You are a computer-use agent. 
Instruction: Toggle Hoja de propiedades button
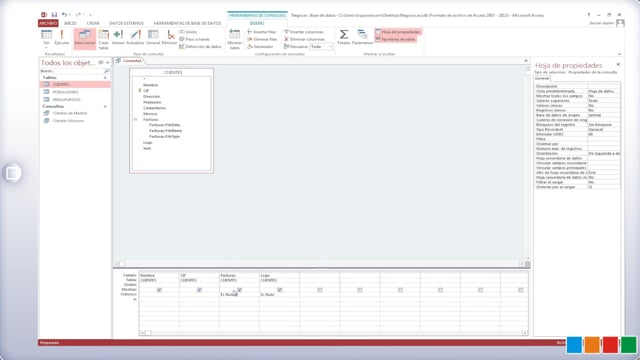(398, 32)
